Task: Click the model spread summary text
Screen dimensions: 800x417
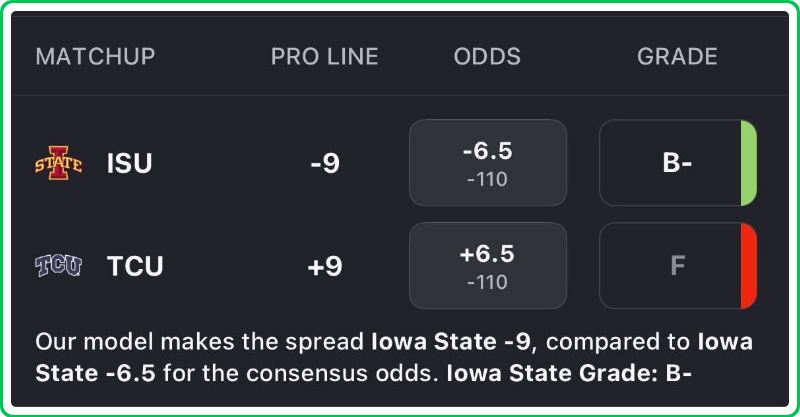Action: click(200, 342)
